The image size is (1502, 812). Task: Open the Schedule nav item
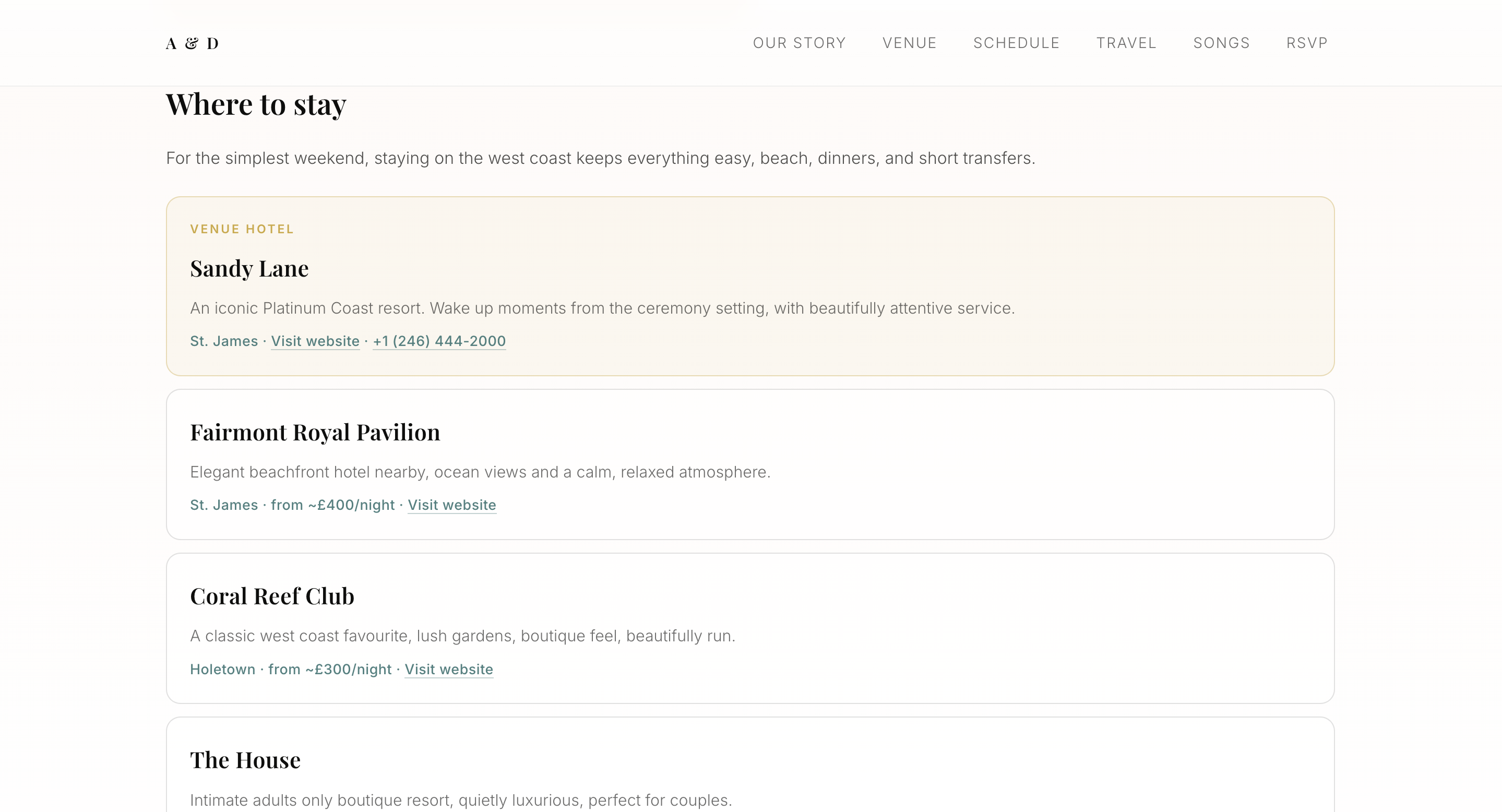tap(1016, 43)
